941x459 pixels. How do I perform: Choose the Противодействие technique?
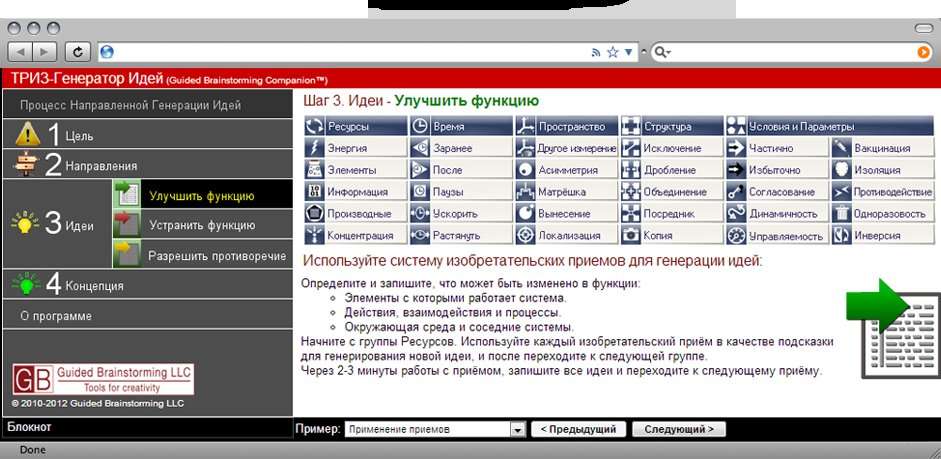pos(883,191)
